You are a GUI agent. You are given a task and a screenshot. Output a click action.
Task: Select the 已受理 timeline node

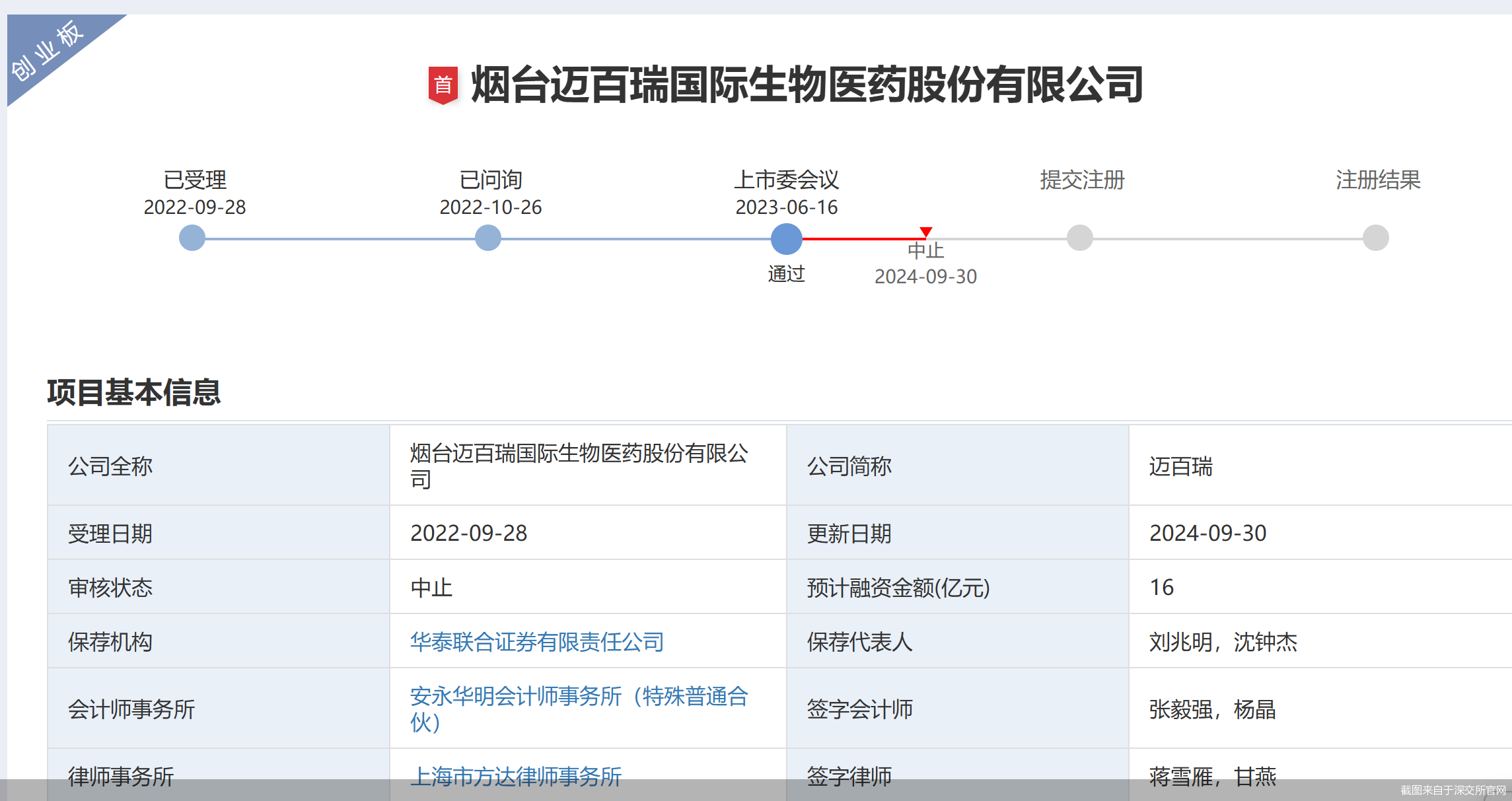click(x=192, y=238)
